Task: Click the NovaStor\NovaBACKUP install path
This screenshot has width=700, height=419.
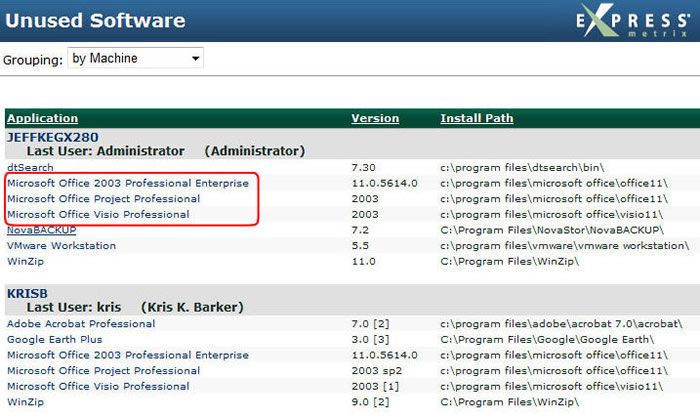Action: 552,230
